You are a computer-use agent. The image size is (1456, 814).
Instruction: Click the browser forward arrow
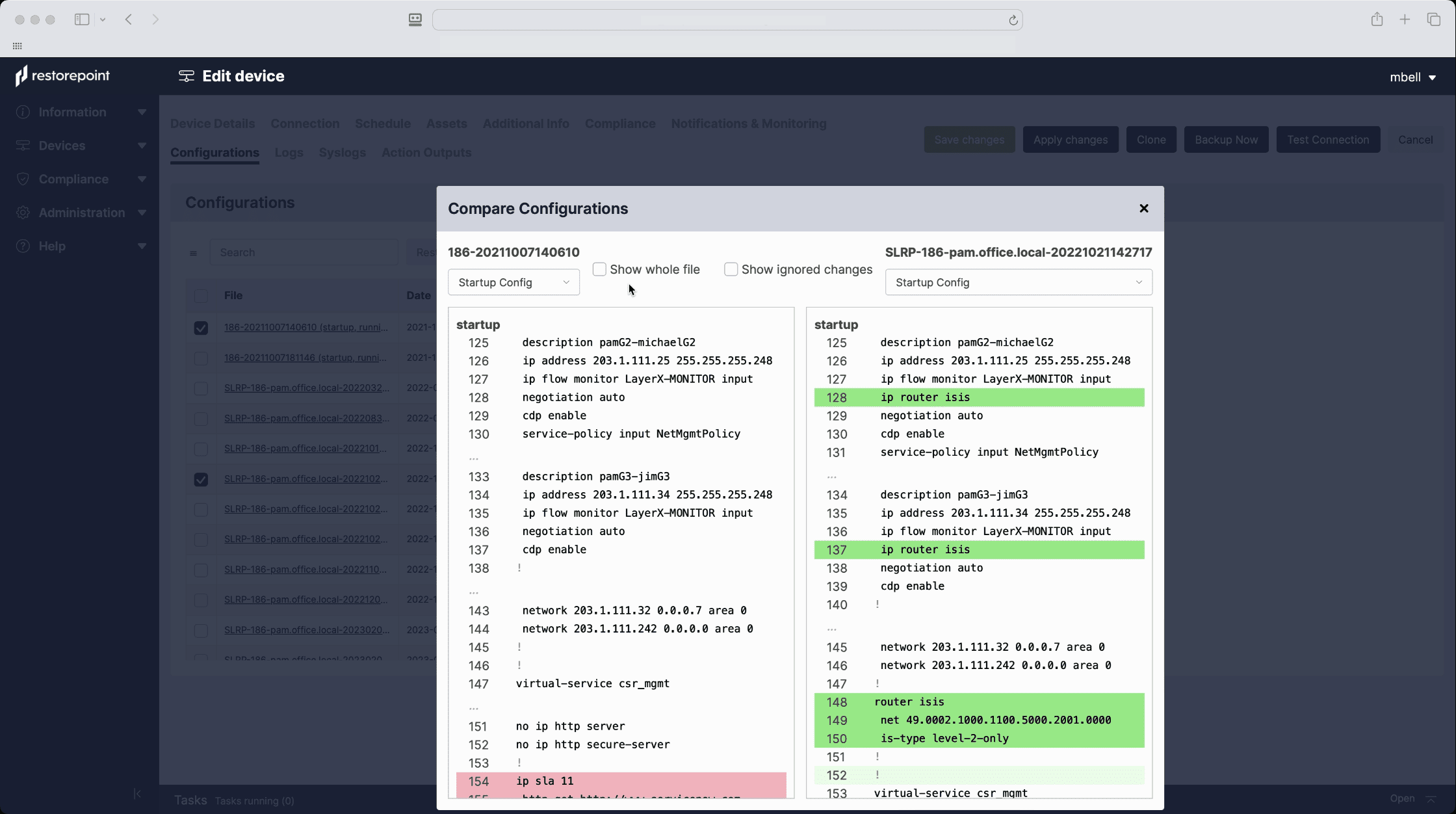155,20
